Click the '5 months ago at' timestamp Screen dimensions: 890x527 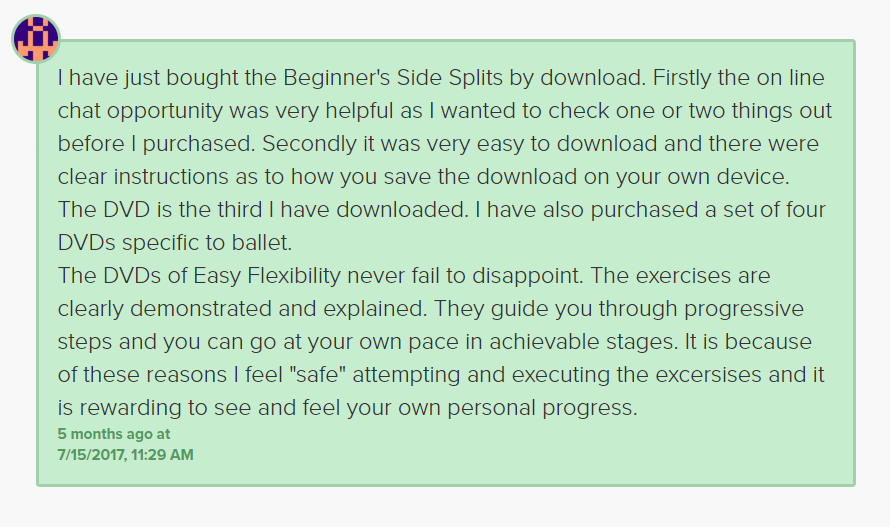click(x=114, y=434)
